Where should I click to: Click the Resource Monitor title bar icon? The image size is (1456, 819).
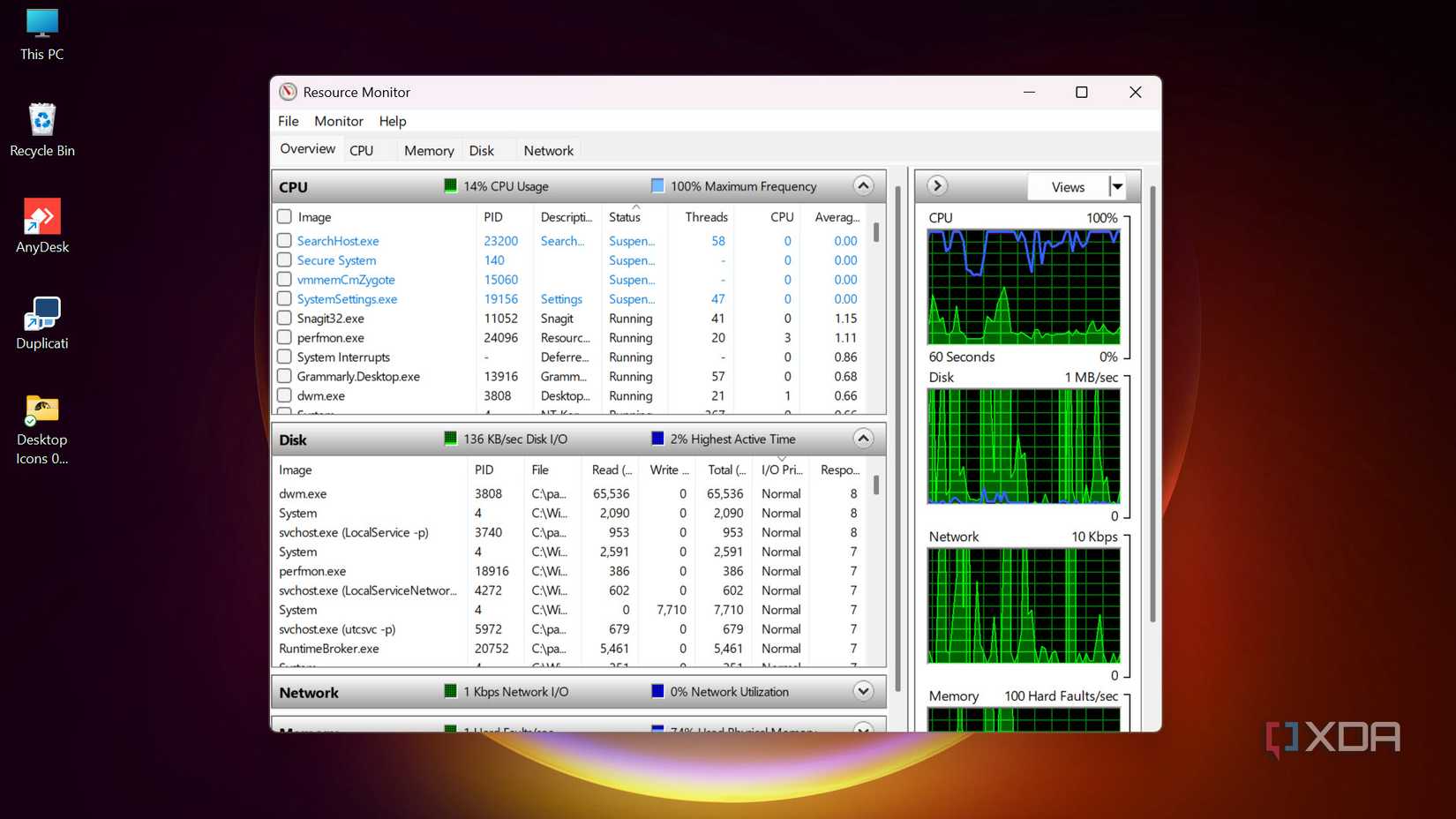pyautogui.click(x=289, y=92)
